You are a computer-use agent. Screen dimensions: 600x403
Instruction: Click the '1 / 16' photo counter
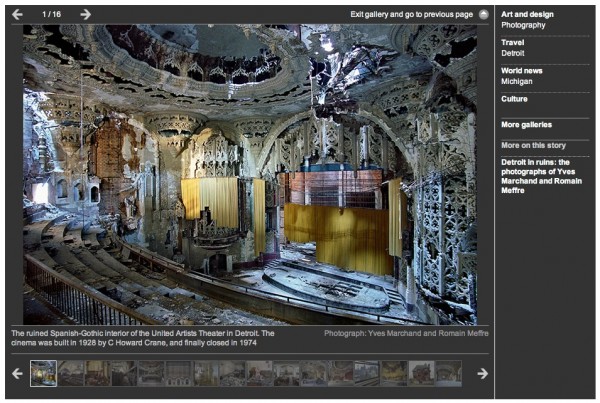(51, 15)
